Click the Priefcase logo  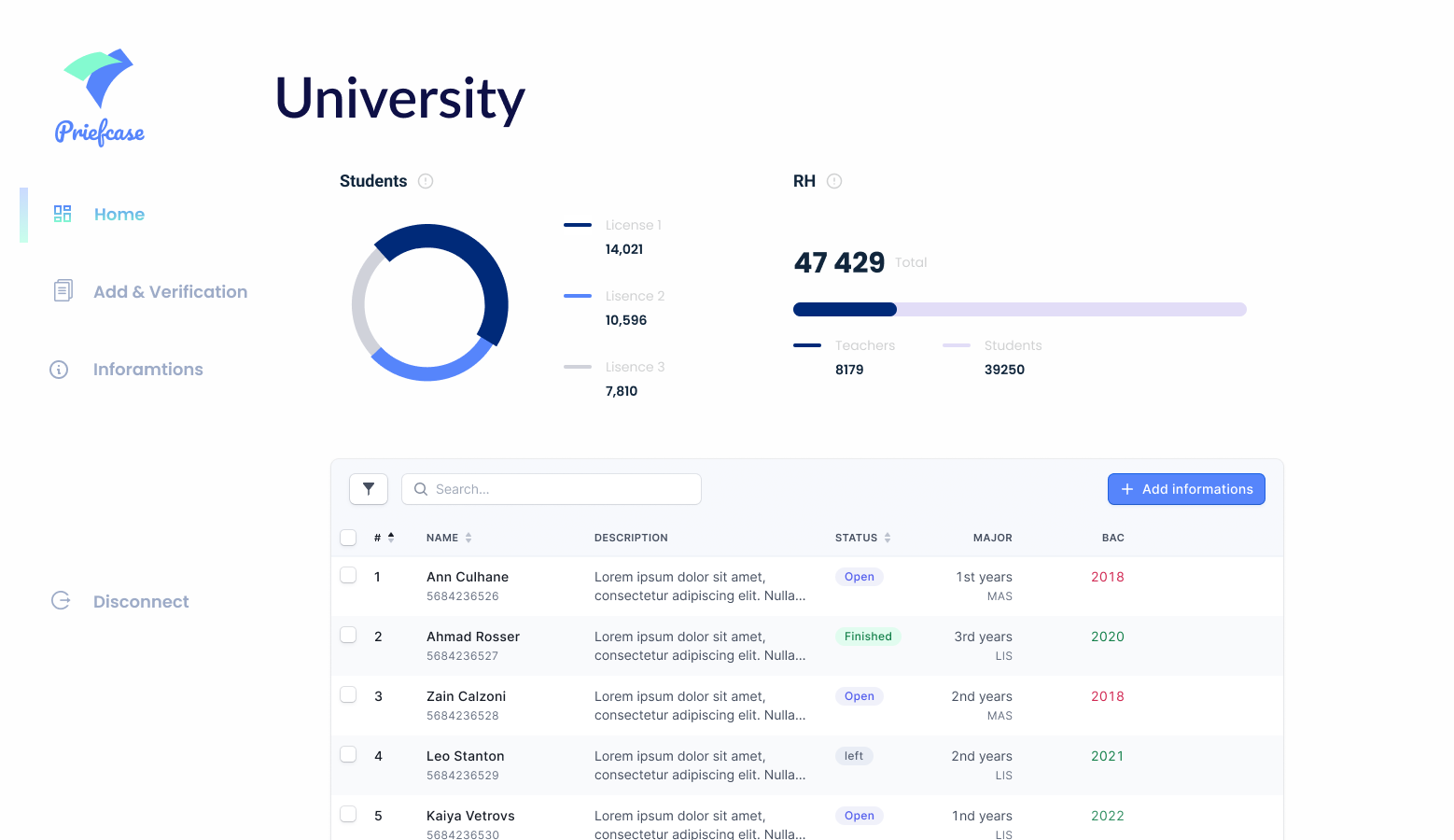[x=99, y=97]
